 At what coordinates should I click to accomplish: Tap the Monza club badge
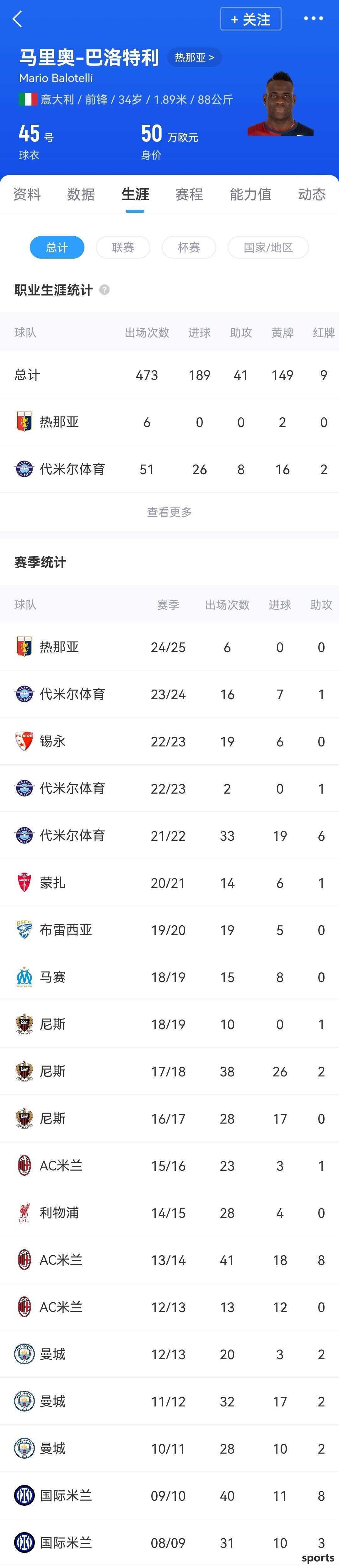[24, 883]
